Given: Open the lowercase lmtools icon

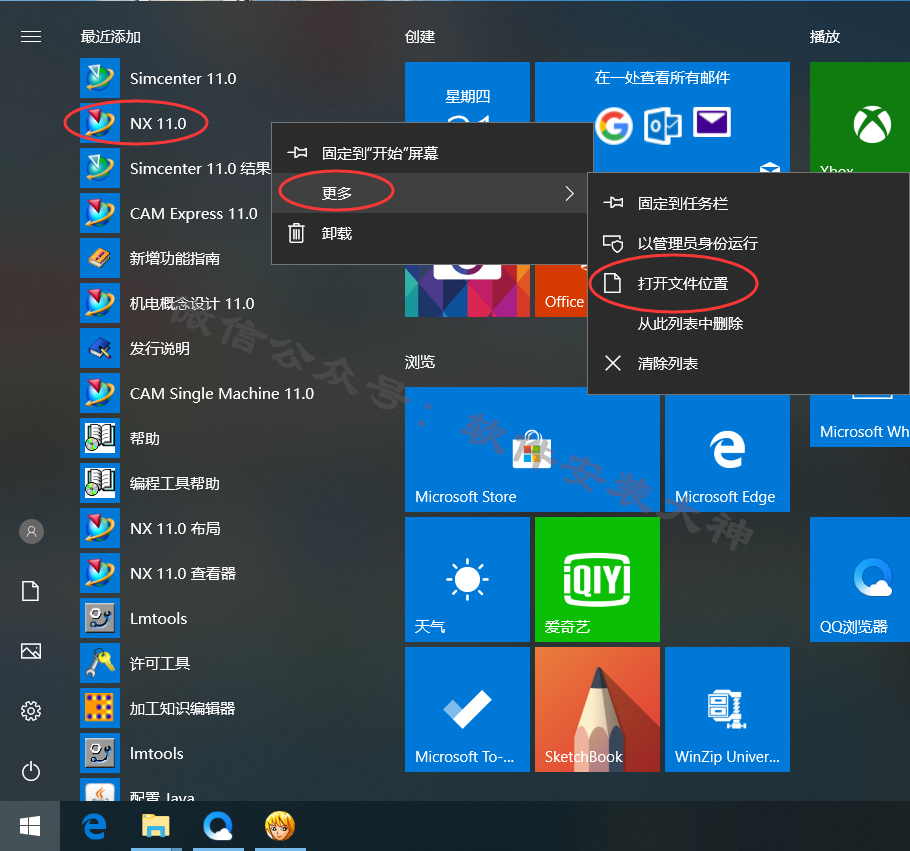Looking at the screenshot, I should pos(100,753).
